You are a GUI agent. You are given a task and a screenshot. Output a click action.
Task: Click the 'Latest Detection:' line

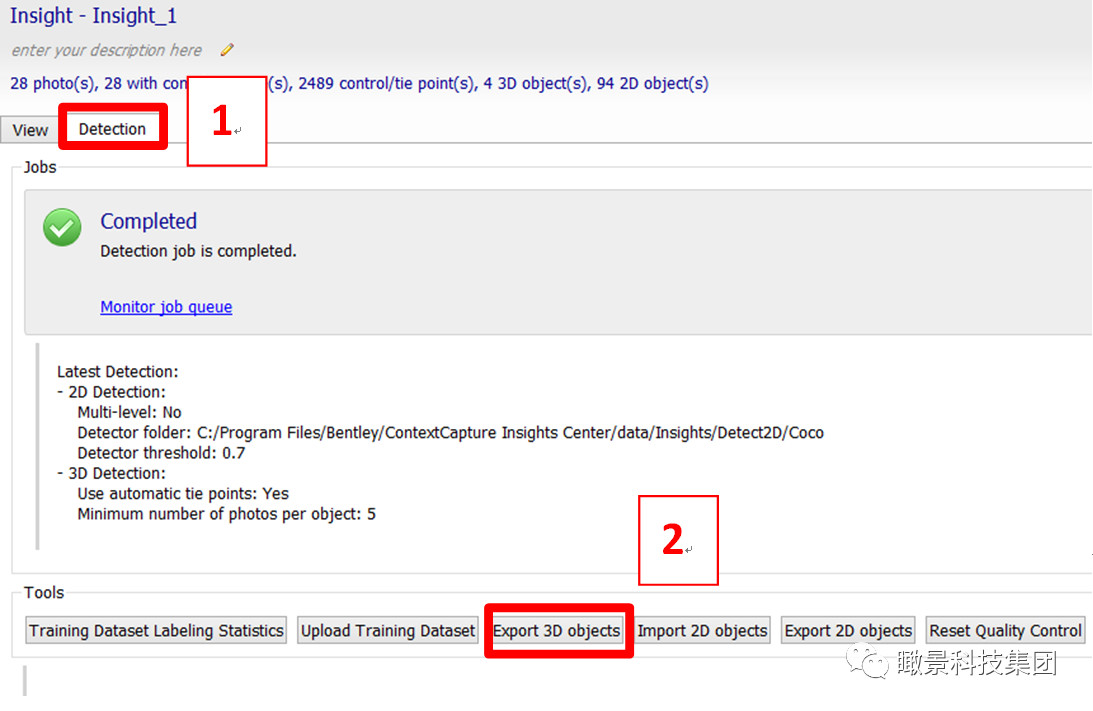click(118, 372)
